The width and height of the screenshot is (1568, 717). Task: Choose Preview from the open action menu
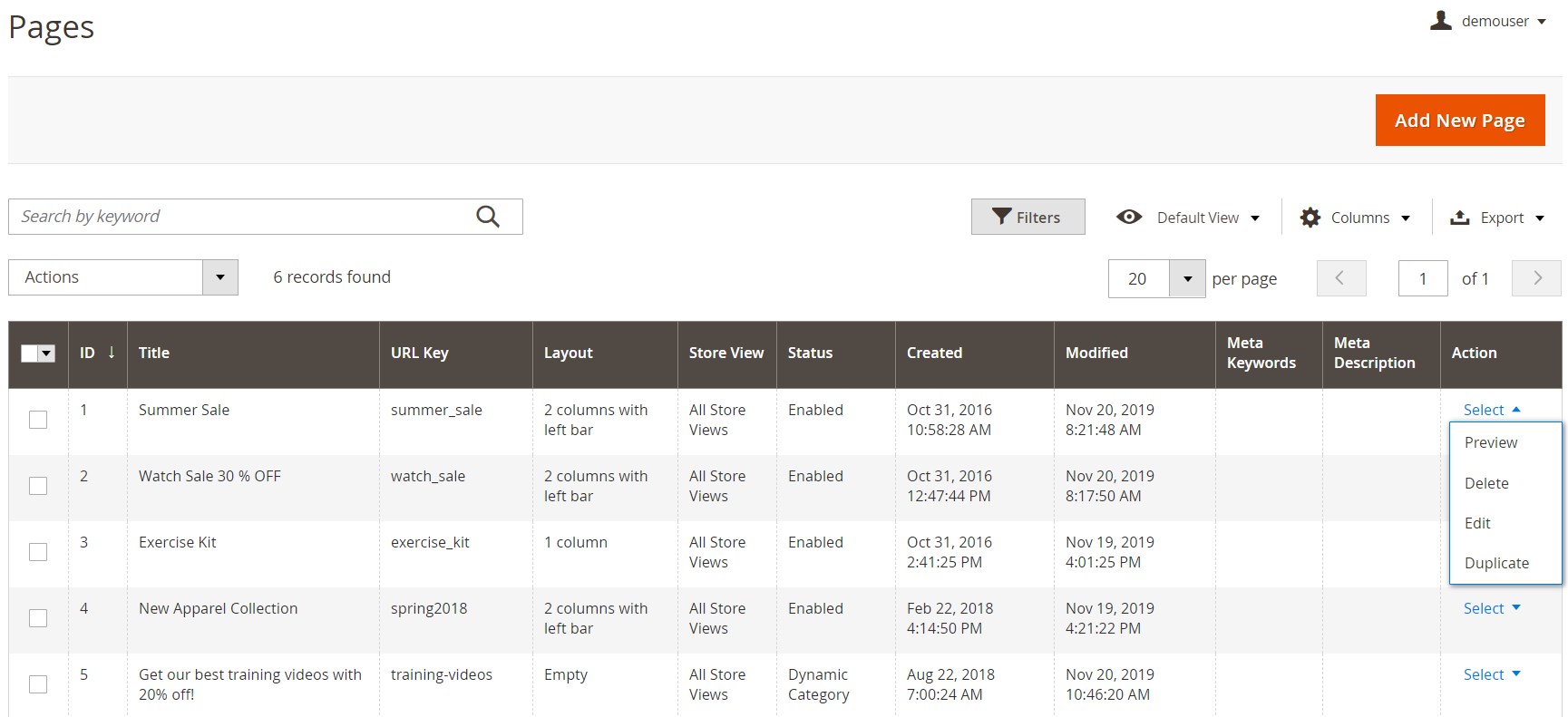(1490, 442)
